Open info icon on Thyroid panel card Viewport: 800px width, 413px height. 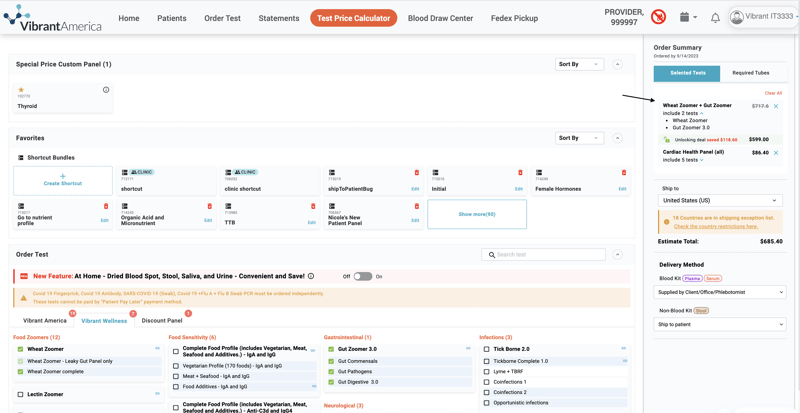tap(106, 90)
